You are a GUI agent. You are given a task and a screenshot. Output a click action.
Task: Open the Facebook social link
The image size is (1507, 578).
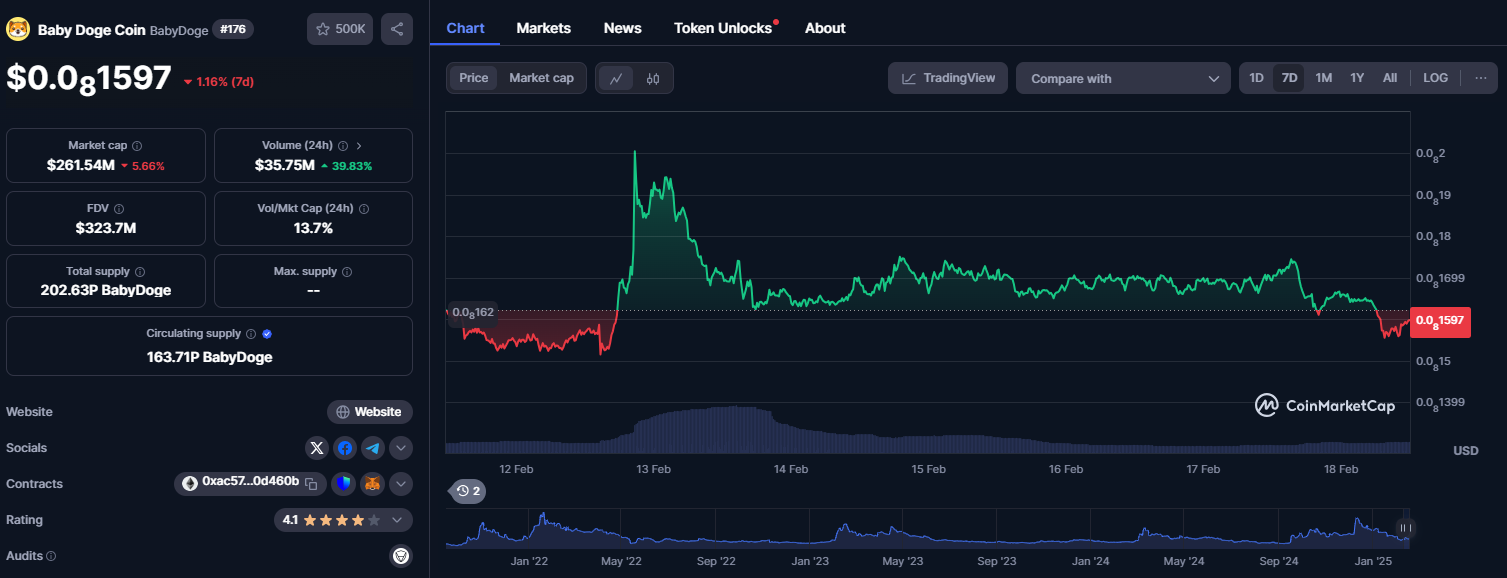(345, 448)
